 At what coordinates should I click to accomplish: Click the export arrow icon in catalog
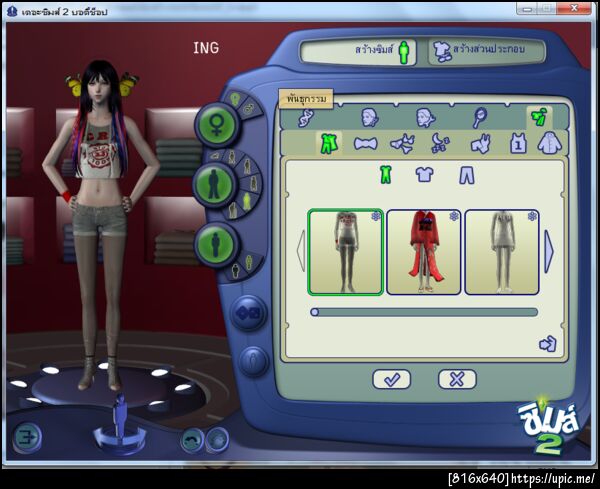pos(548,344)
